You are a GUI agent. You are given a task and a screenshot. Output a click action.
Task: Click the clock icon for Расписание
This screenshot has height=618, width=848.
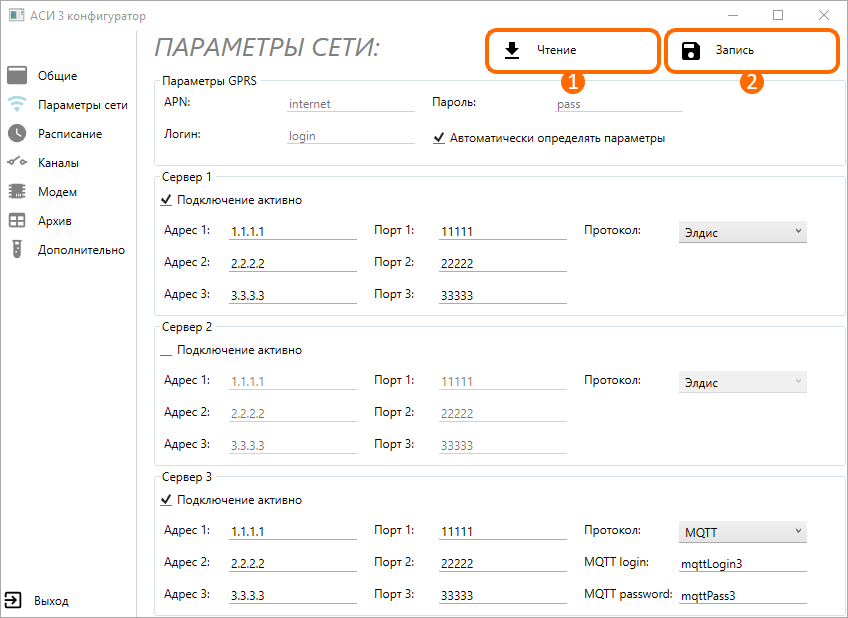(17, 133)
